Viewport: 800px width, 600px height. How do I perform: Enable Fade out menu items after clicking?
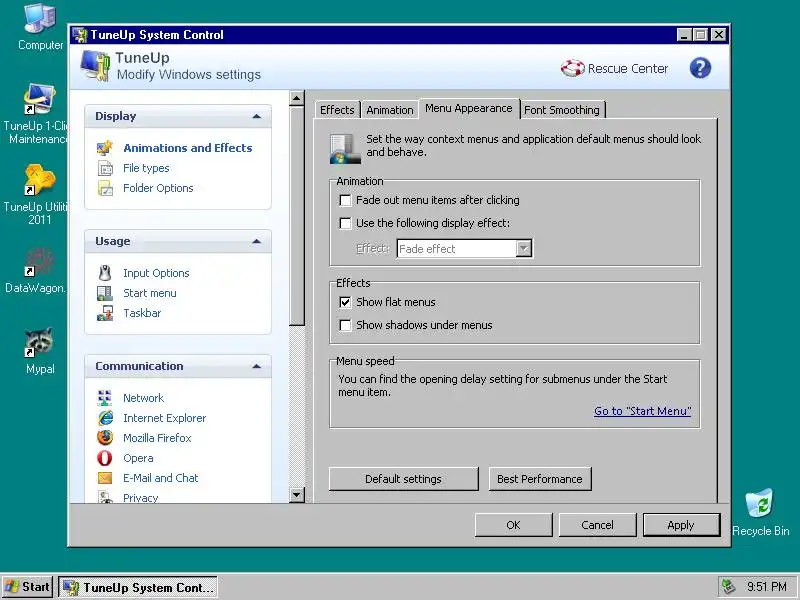click(345, 201)
